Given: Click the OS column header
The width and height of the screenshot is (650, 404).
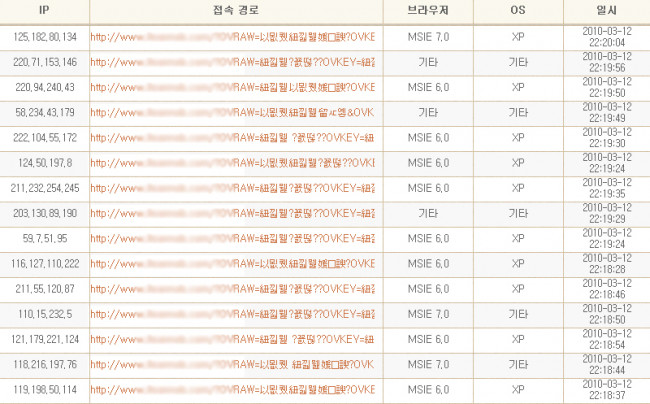Looking at the screenshot, I should tap(518, 10).
